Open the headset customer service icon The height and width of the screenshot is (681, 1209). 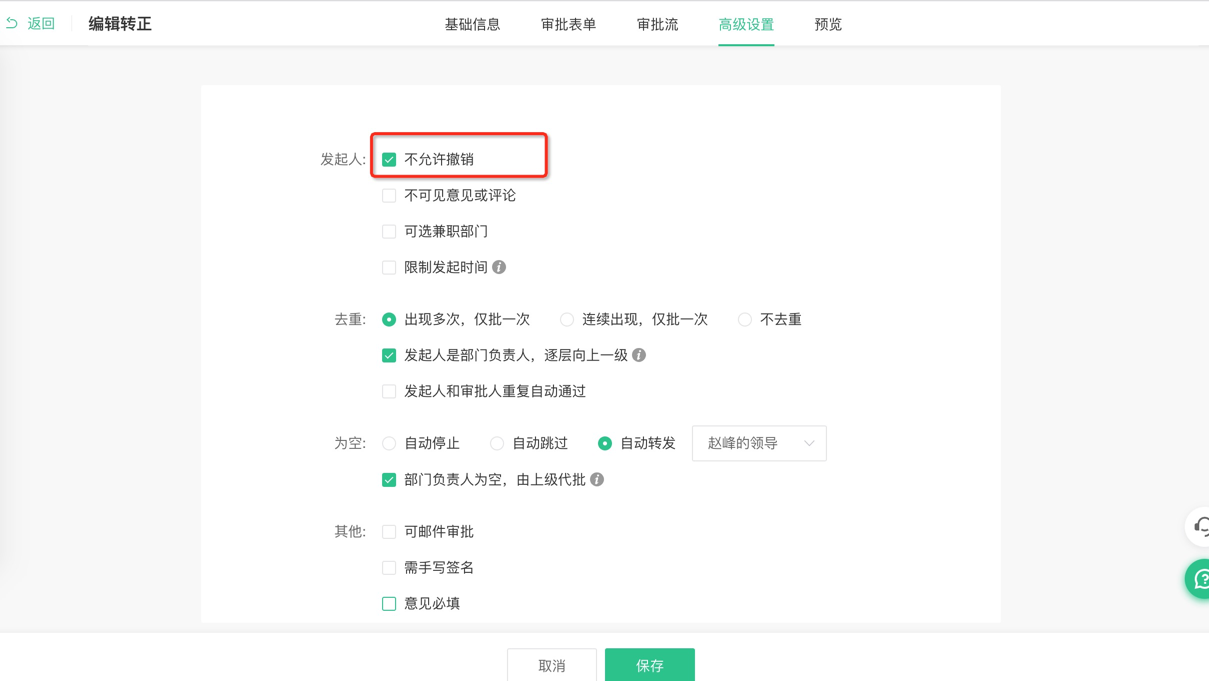[x=1200, y=526]
